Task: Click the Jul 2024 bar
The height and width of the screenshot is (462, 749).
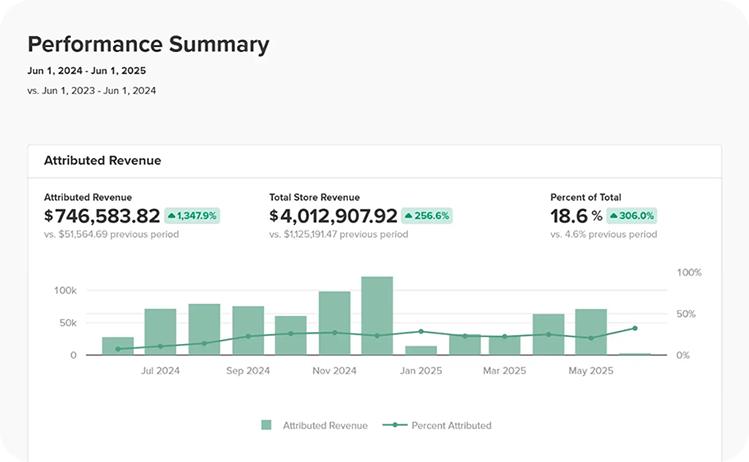Action: coord(160,332)
